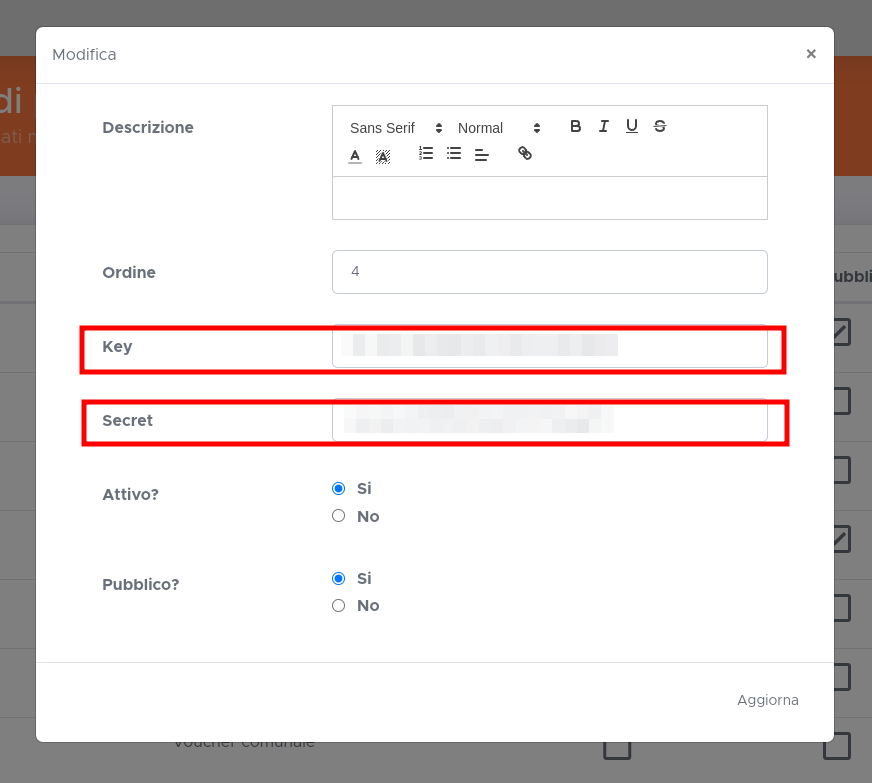Apply underline formatting in the editor
872x783 pixels.
[x=632, y=126]
